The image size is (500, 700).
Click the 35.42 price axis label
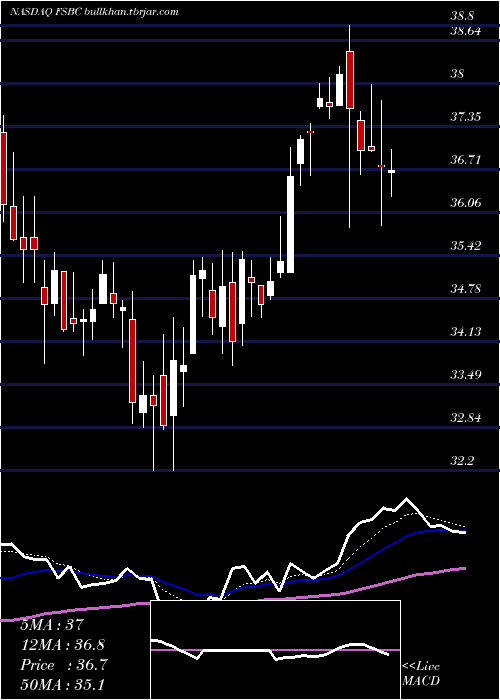[465, 246]
